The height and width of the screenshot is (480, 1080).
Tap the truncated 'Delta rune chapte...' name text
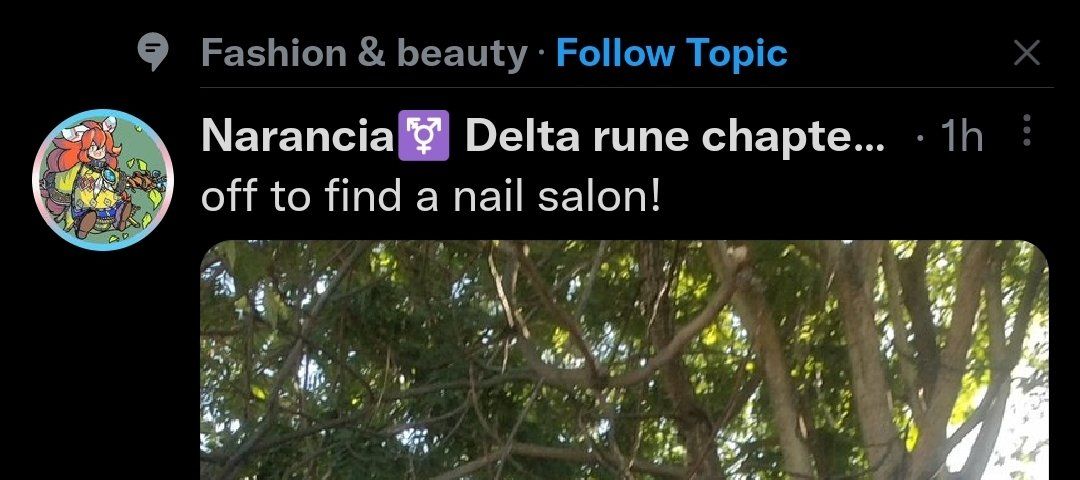(x=674, y=136)
